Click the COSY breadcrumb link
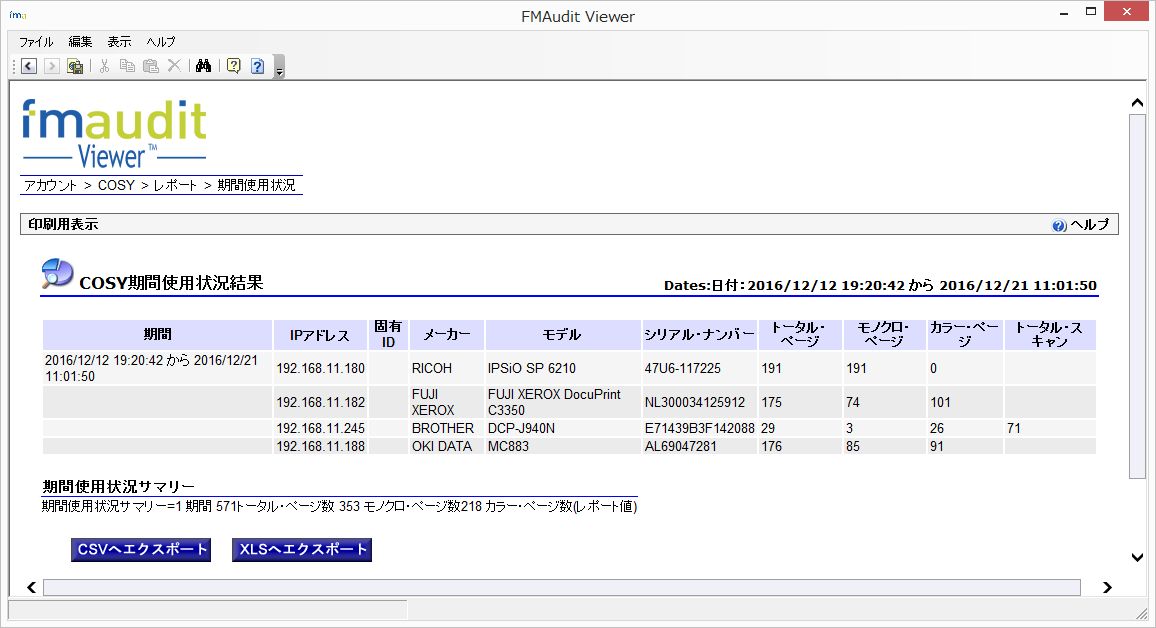 click(x=116, y=185)
